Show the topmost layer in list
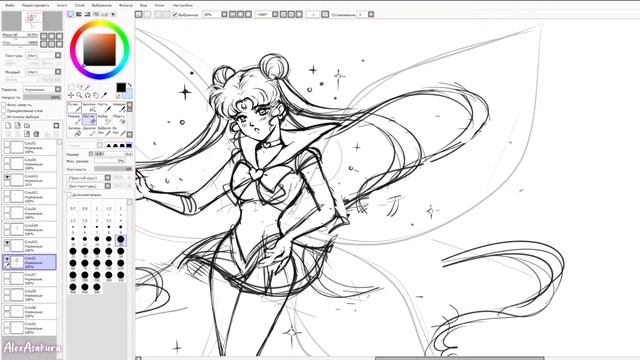640x360 pixels. (x=7, y=144)
